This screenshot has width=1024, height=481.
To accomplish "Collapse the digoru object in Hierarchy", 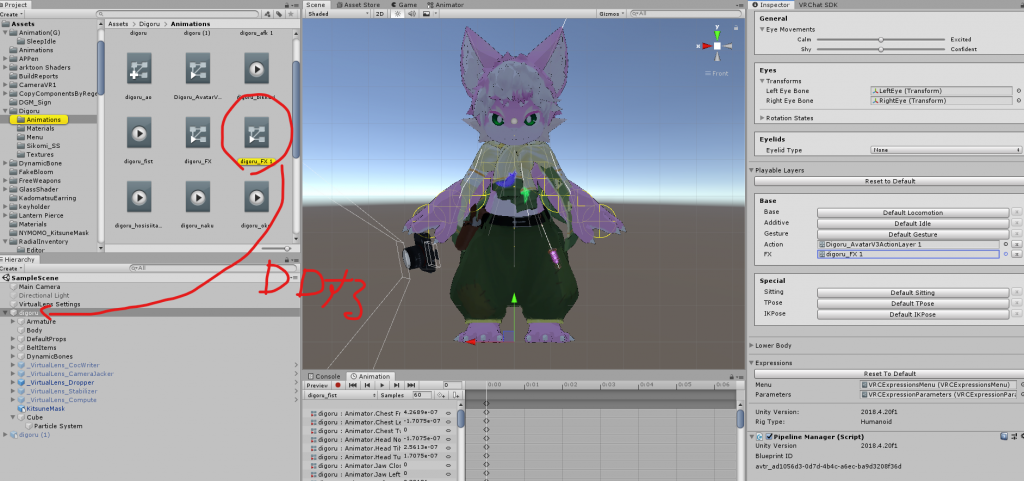I will (5, 313).
